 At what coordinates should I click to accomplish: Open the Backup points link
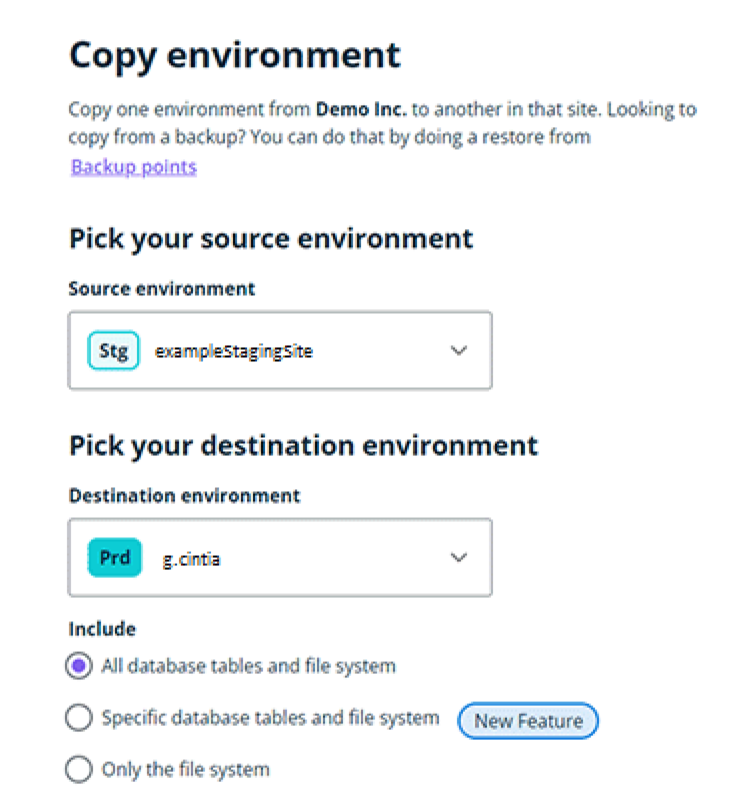[133, 166]
